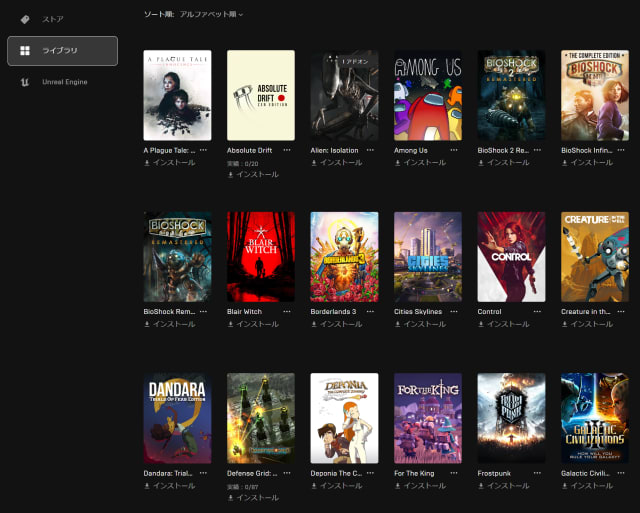
Task: Install Absolute Drift via インストール
Action: click(x=253, y=174)
